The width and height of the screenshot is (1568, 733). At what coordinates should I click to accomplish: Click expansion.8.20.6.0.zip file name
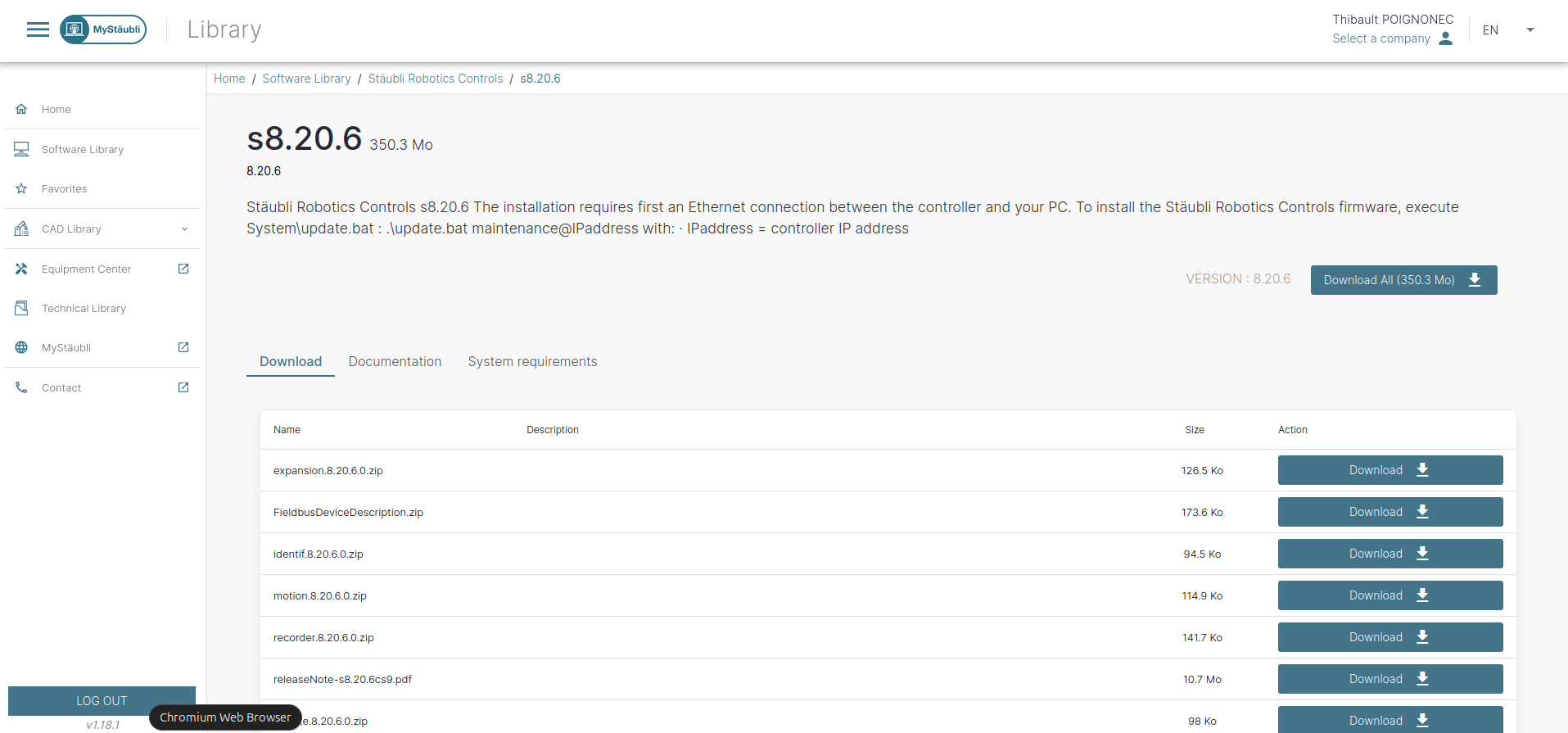(x=328, y=471)
